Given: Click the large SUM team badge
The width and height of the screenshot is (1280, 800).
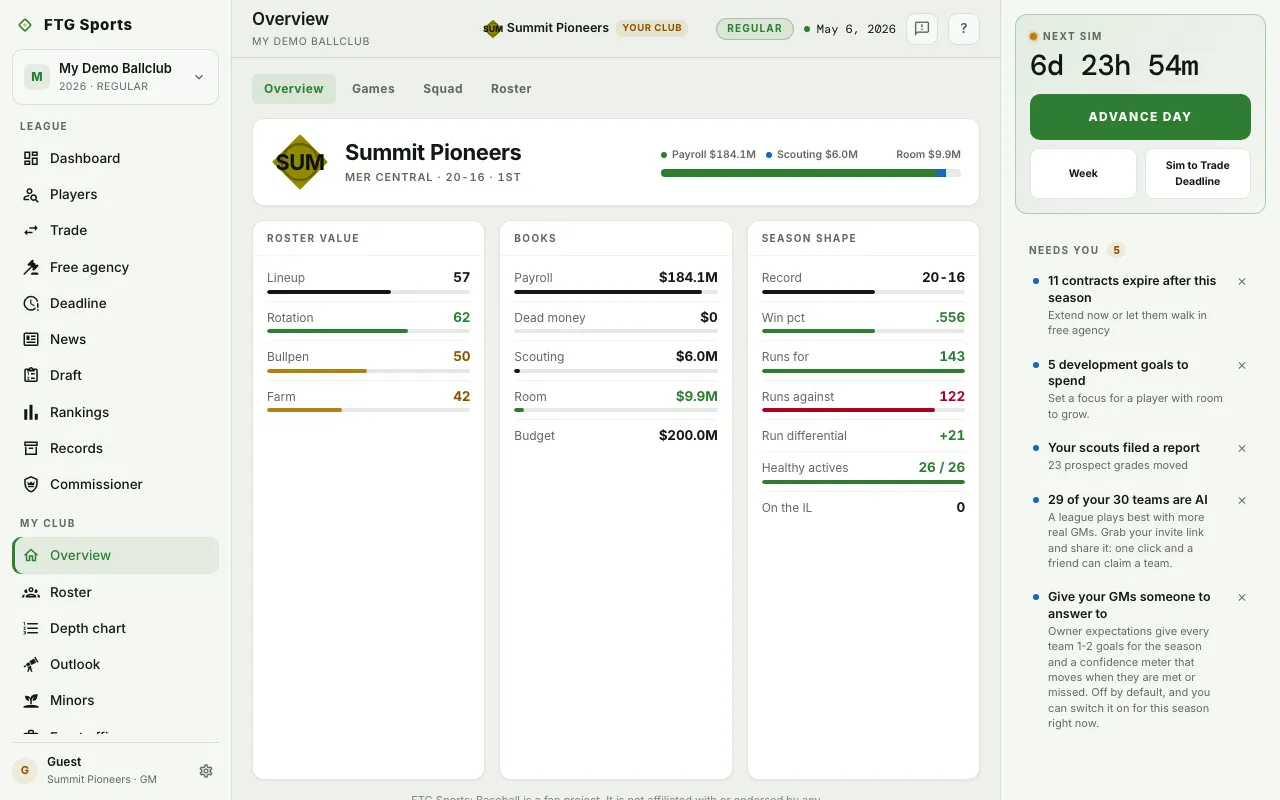Looking at the screenshot, I should click(300, 162).
